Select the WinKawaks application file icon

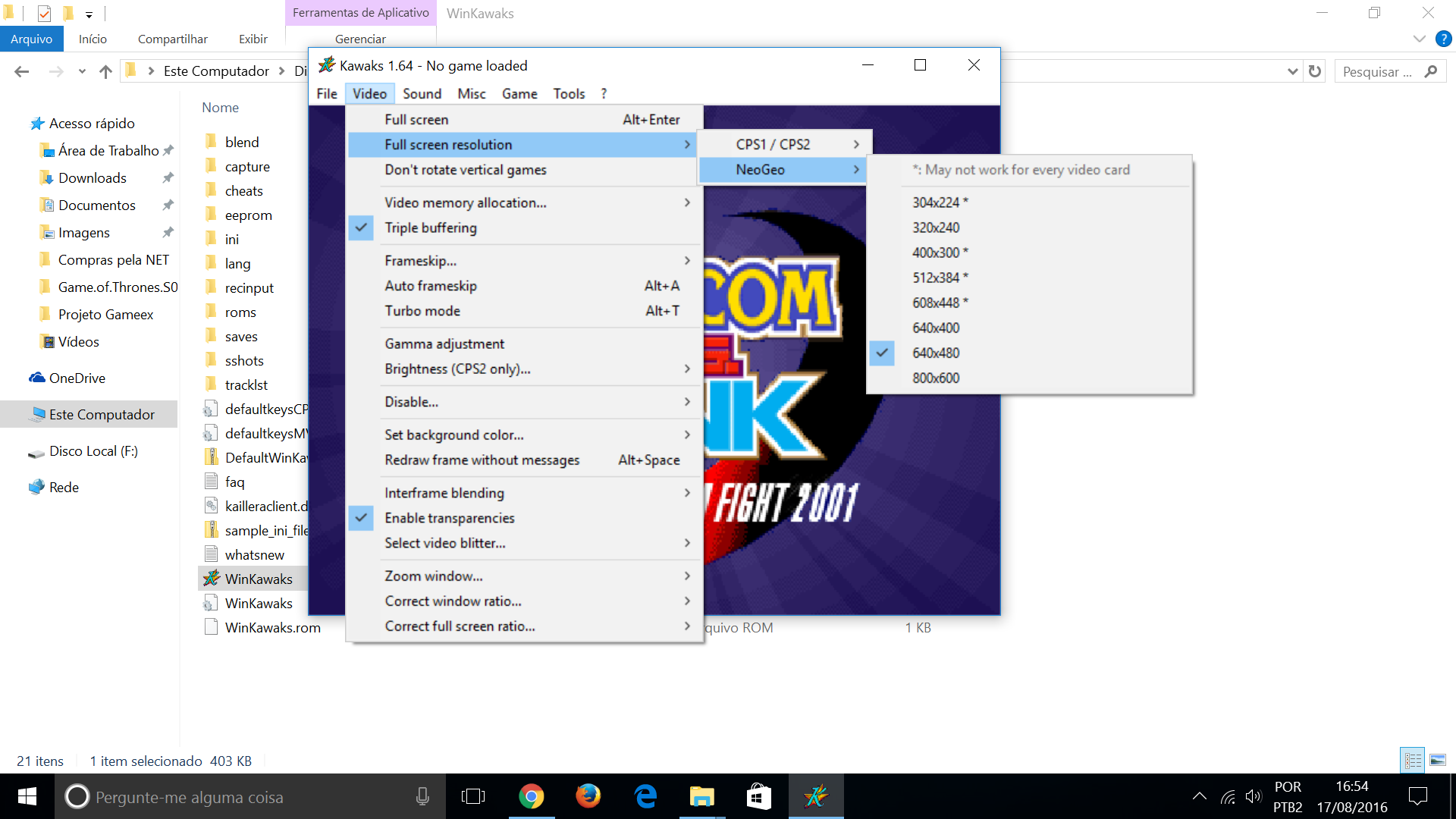[x=212, y=579]
